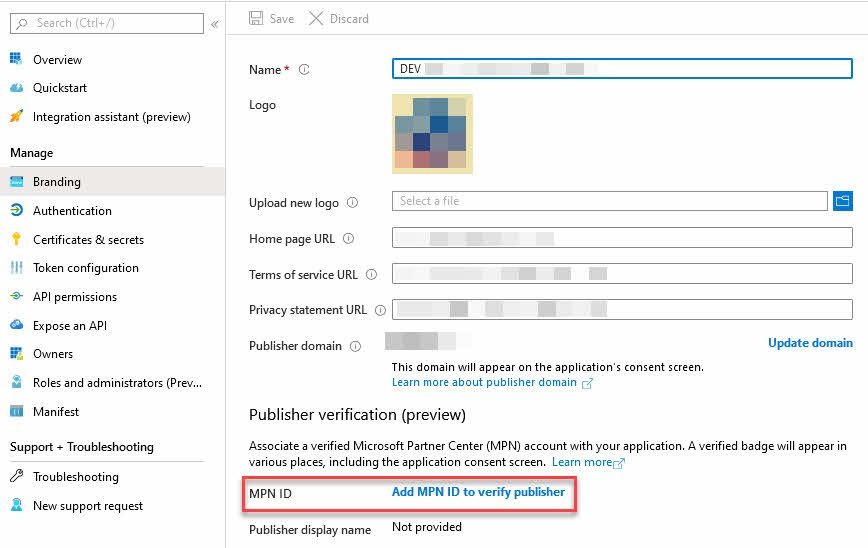868x548 pixels.
Task: Click the Authentication icon
Action: point(17,210)
